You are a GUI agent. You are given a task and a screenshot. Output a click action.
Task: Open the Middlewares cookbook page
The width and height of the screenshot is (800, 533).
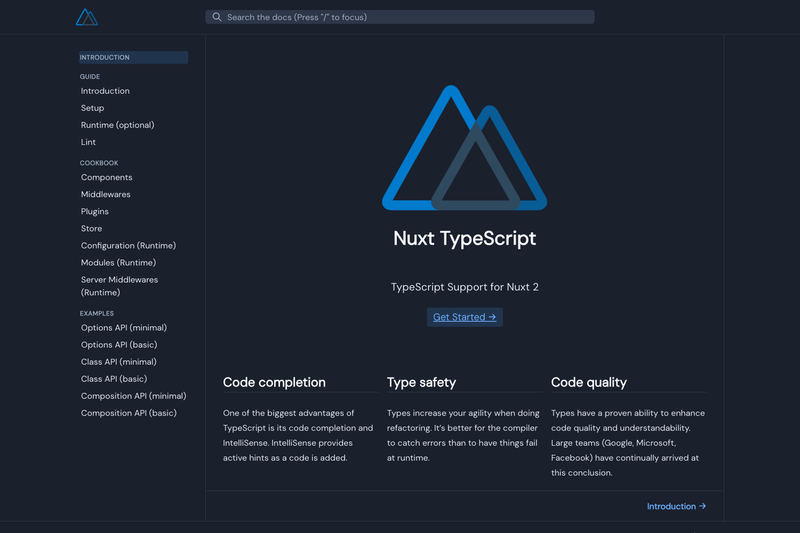(x=106, y=194)
